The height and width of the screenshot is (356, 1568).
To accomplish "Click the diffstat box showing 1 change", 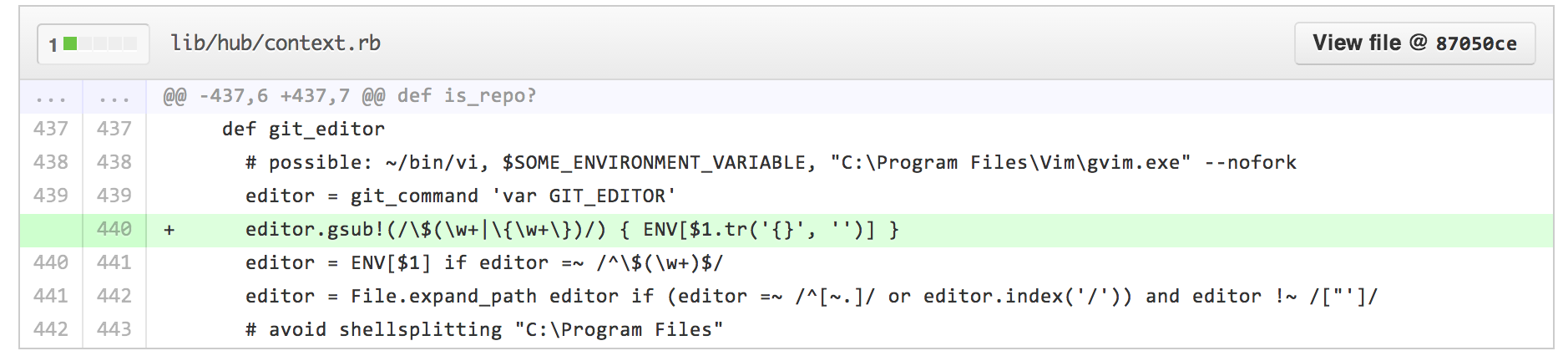I will pyautogui.click(x=93, y=44).
